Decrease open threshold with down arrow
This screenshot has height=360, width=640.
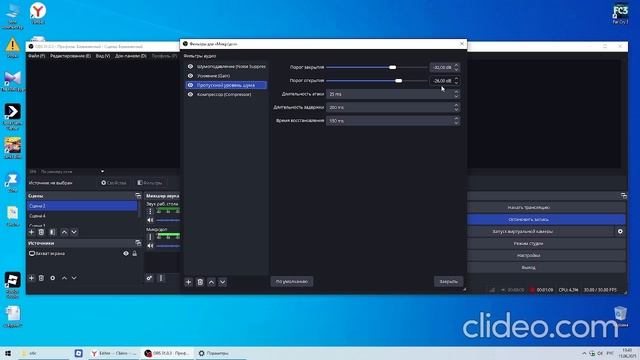pos(456,83)
